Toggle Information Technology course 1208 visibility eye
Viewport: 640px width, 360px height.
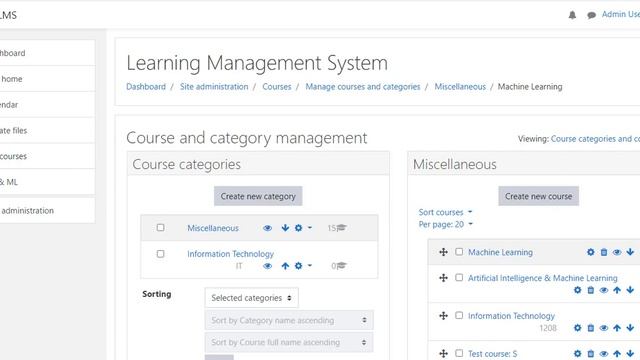[x=604, y=328]
